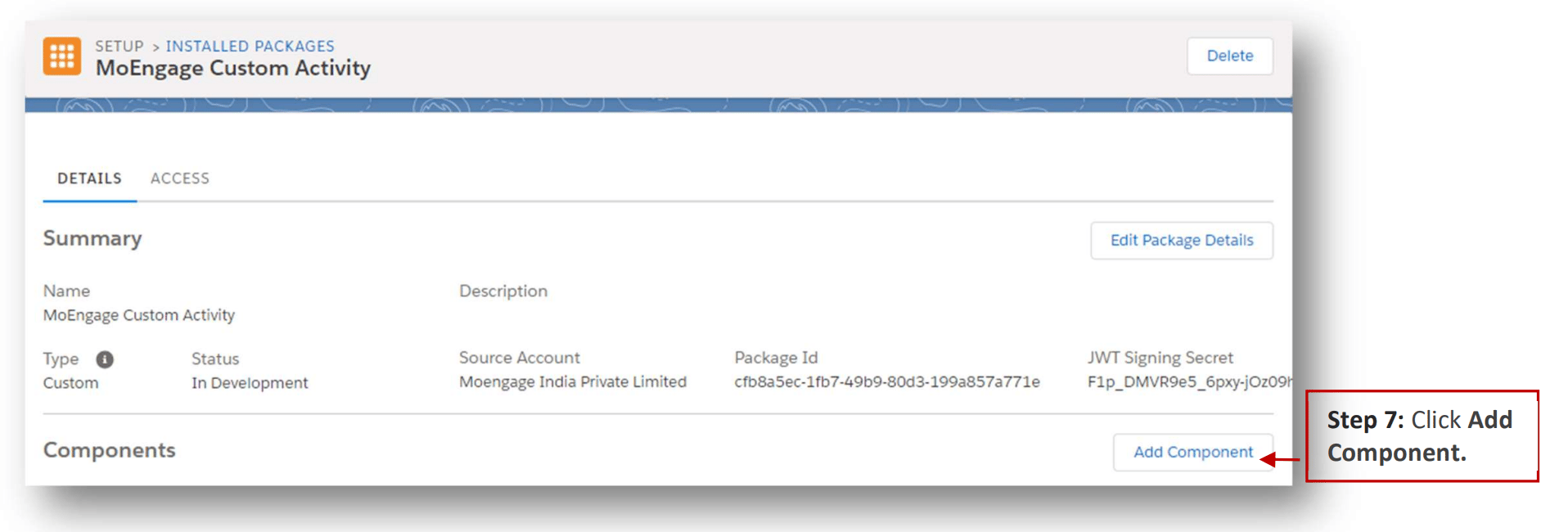Click Edit Package Details button

tap(1182, 241)
